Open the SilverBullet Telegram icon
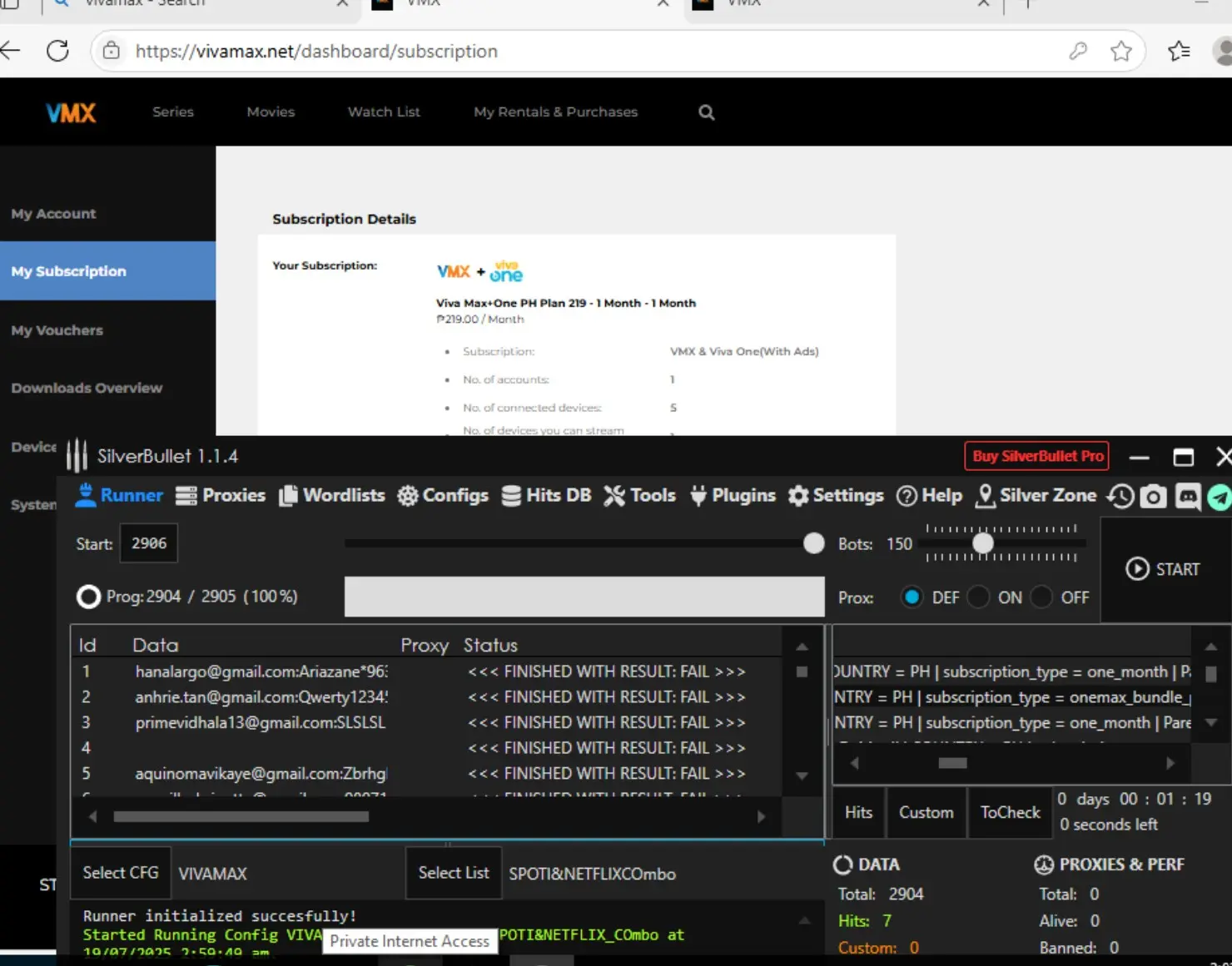1232x966 pixels. tap(1220, 497)
